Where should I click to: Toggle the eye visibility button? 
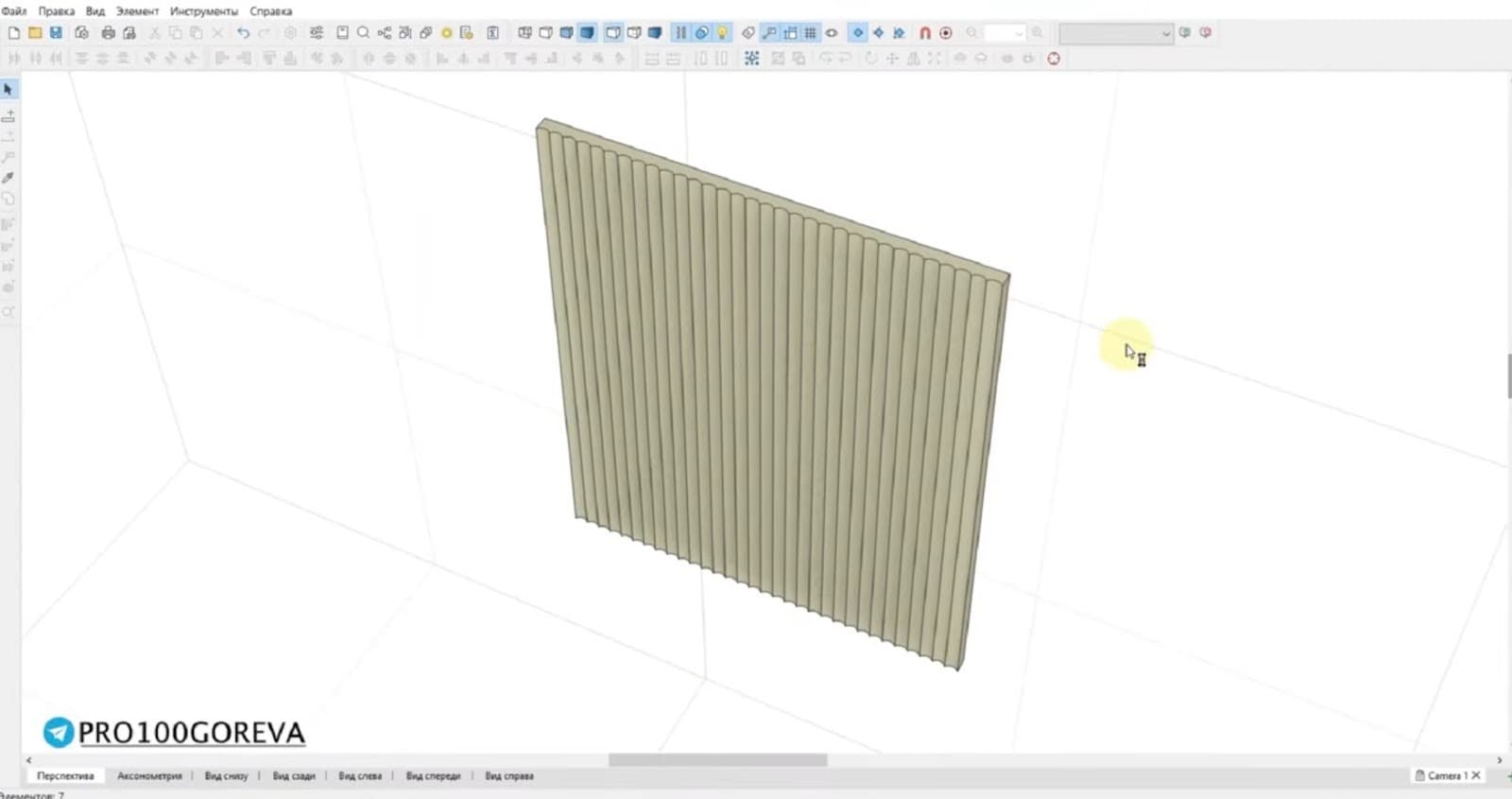pos(832,32)
